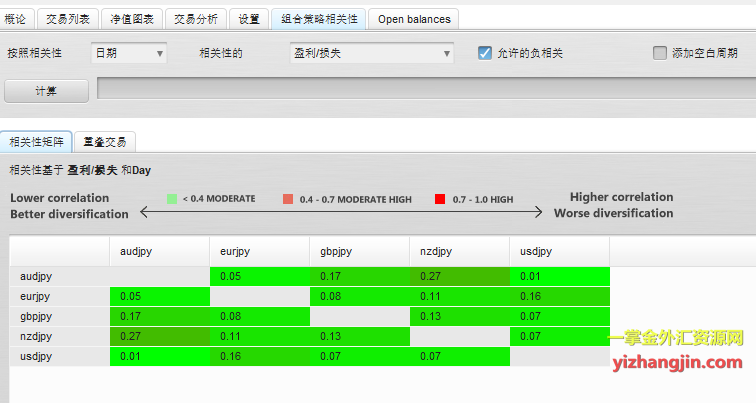Viewport: 756px width, 403px height.
Task: Select the 相关性矩阵 sub-tab
Action: click(36, 142)
